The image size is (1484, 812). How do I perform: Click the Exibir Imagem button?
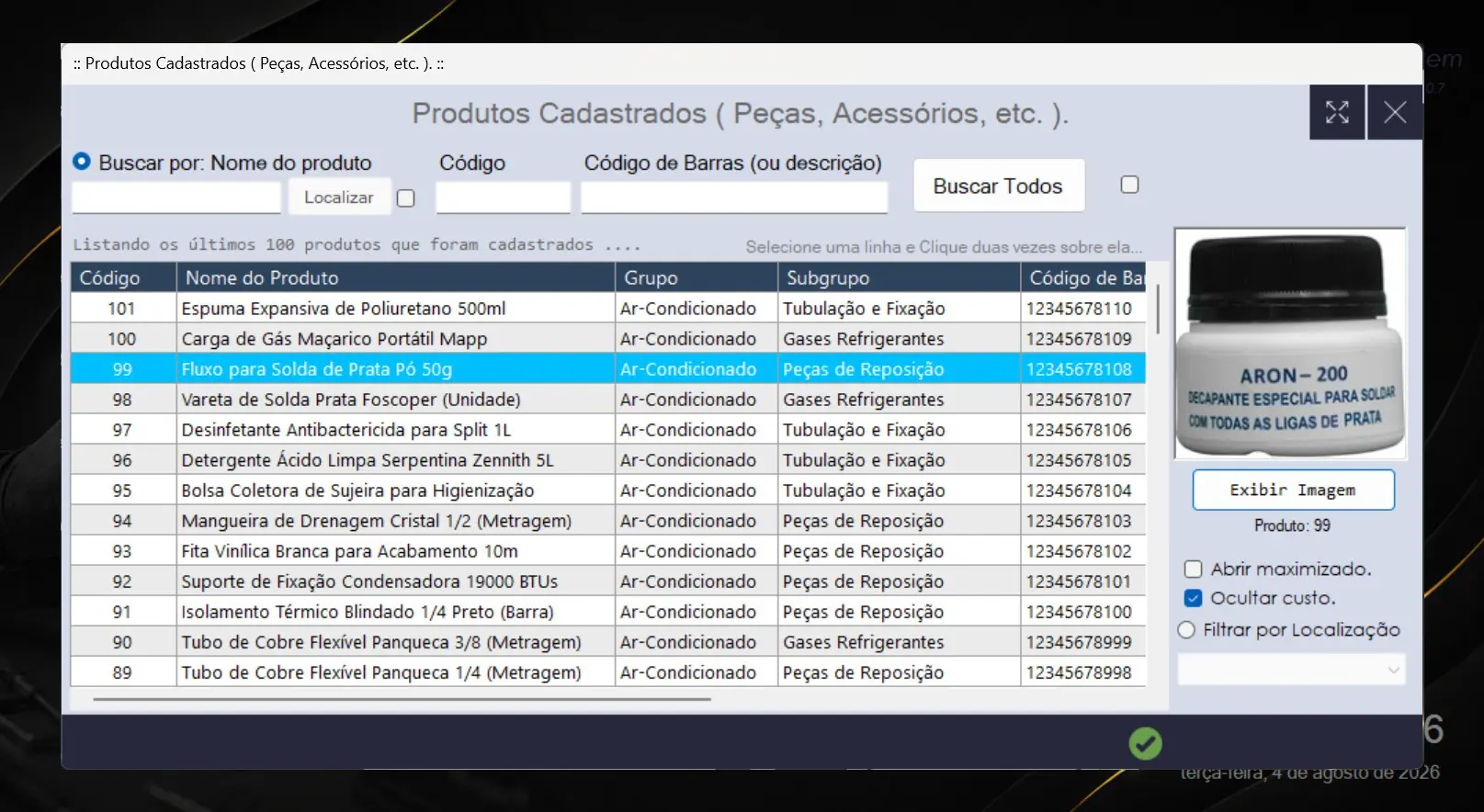(1293, 490)
